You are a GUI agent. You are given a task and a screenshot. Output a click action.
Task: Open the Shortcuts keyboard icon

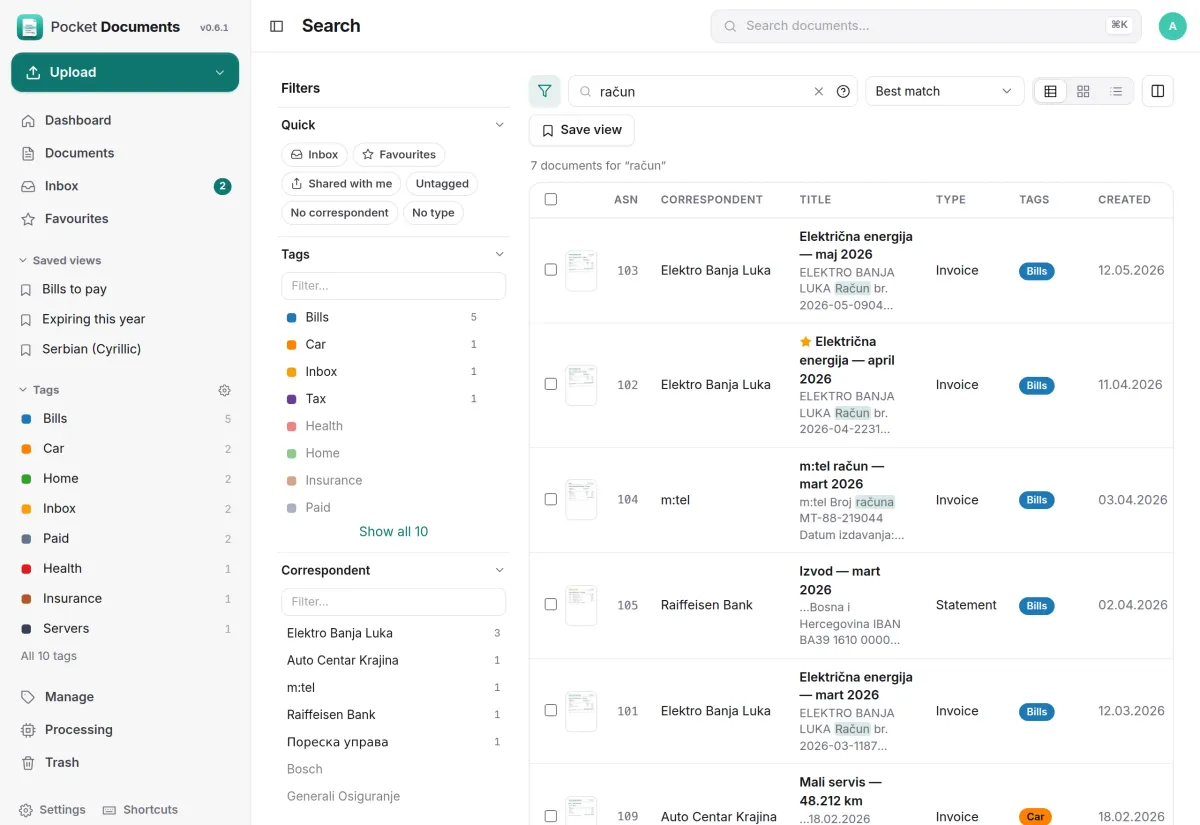(x=110, y=810)
